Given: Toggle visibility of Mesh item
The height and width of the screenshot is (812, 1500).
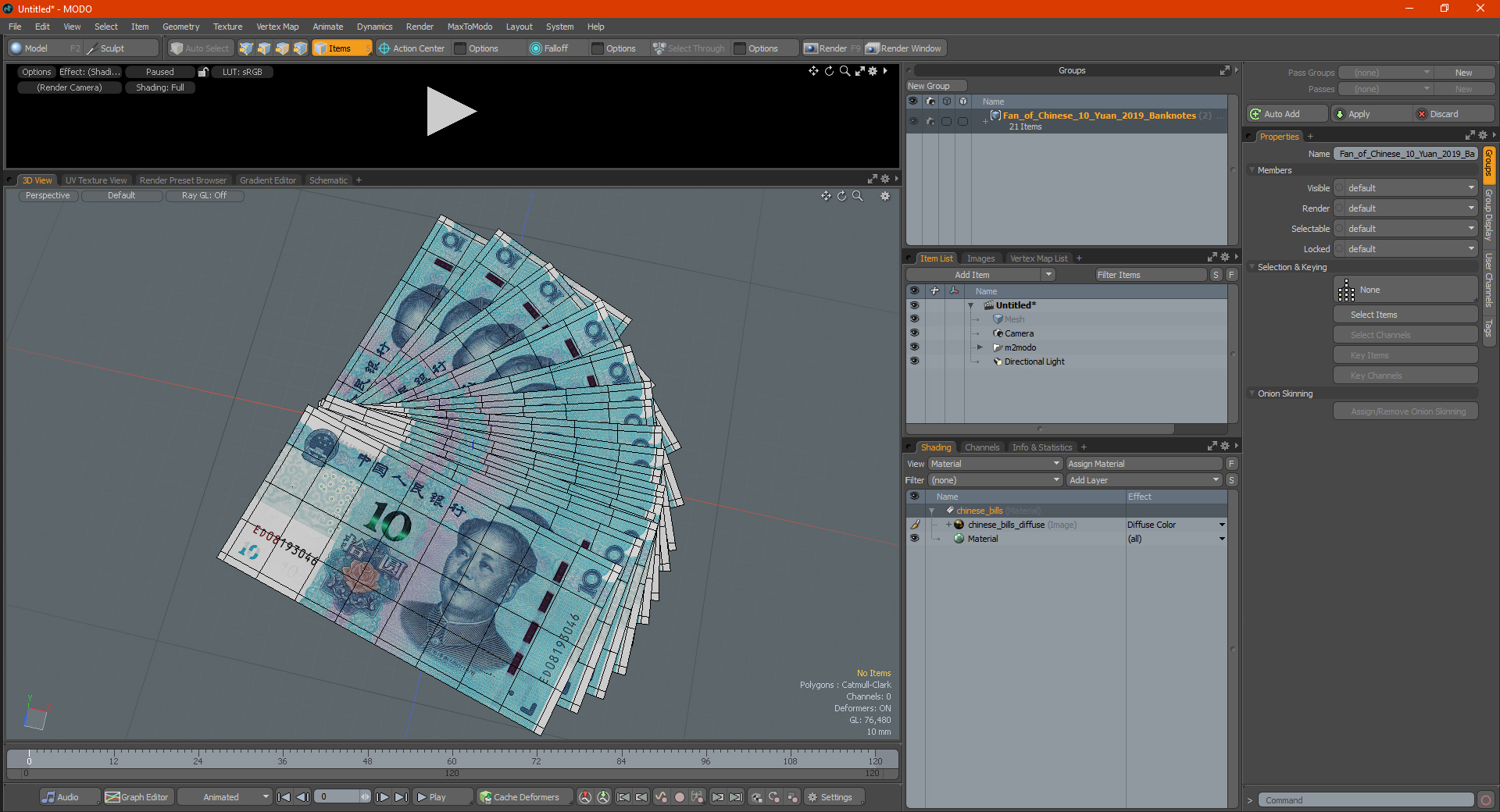Looking at the screenshot, I should click(x=914, y=319).
